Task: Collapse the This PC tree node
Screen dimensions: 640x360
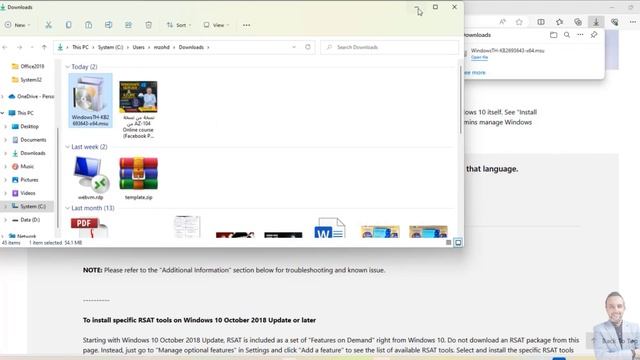Action: pos(3,113)
